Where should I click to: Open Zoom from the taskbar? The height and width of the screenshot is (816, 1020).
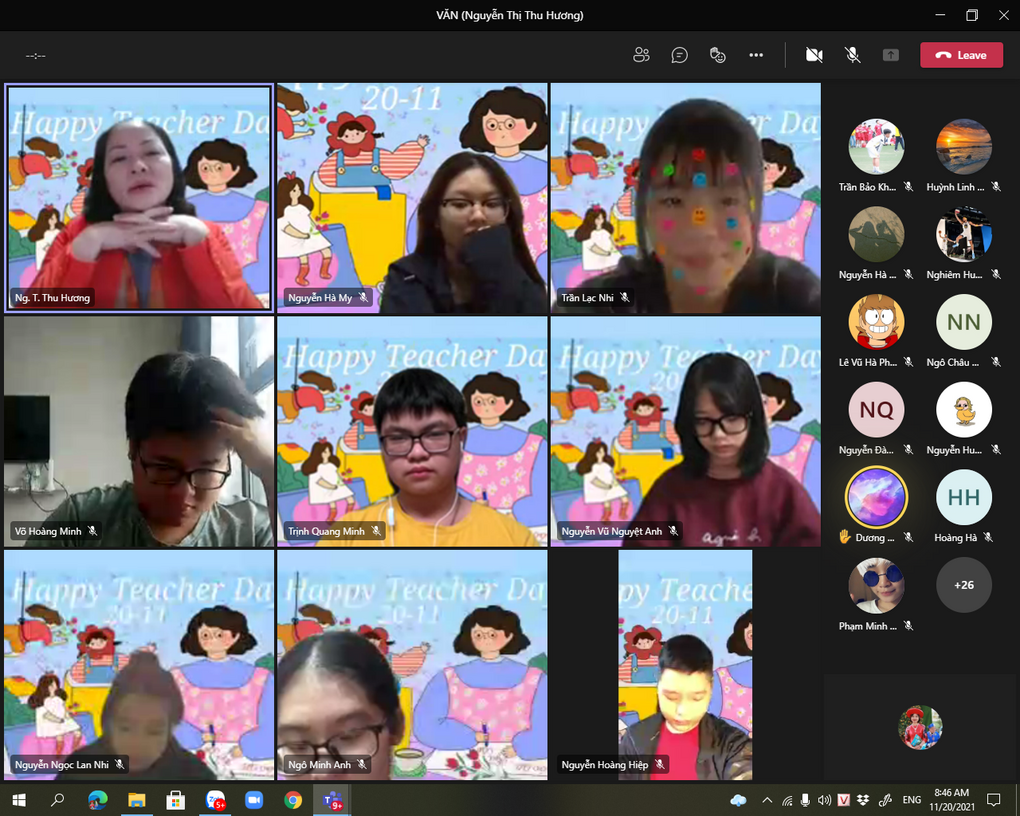(254, 800)
